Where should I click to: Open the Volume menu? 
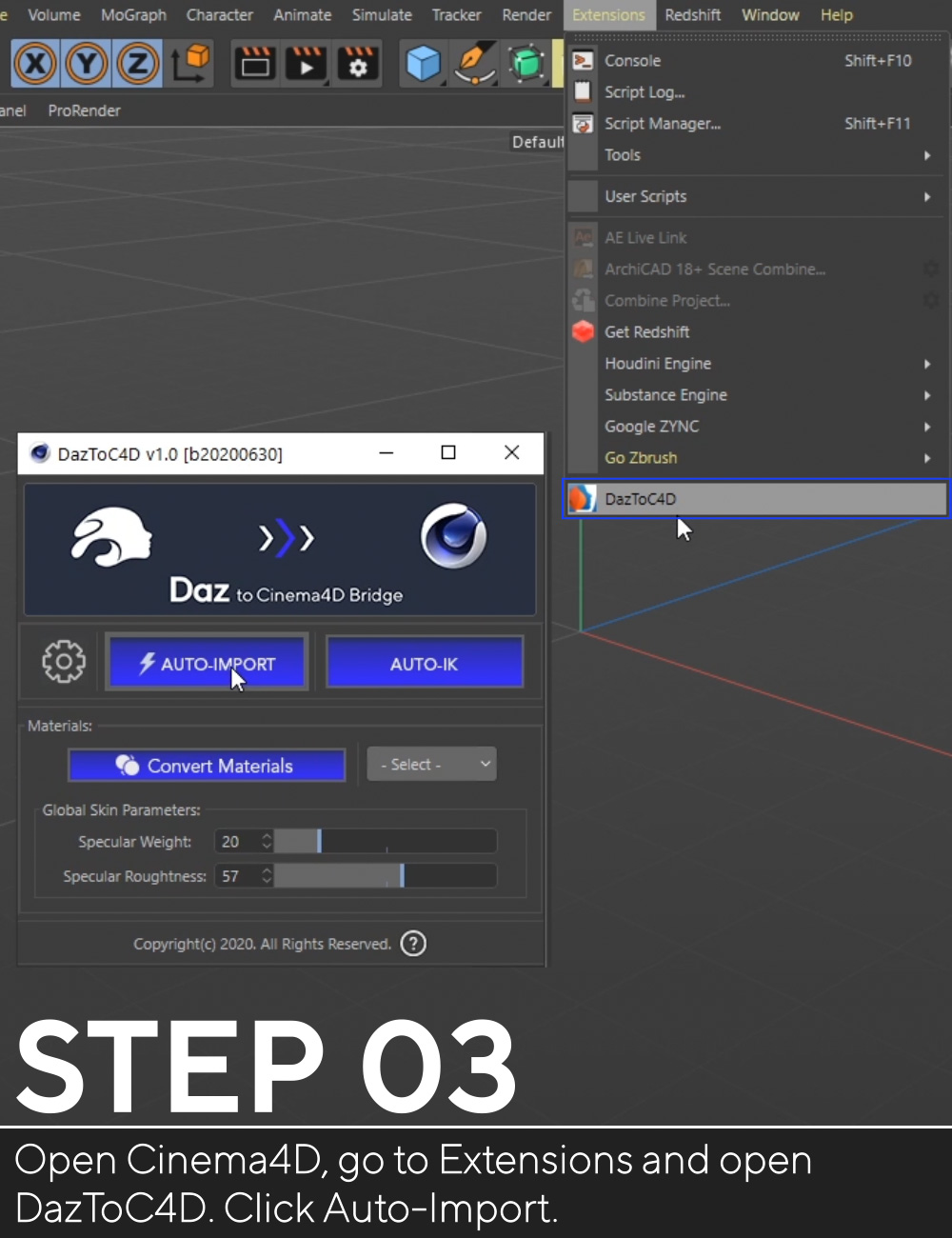click(54, 15)
